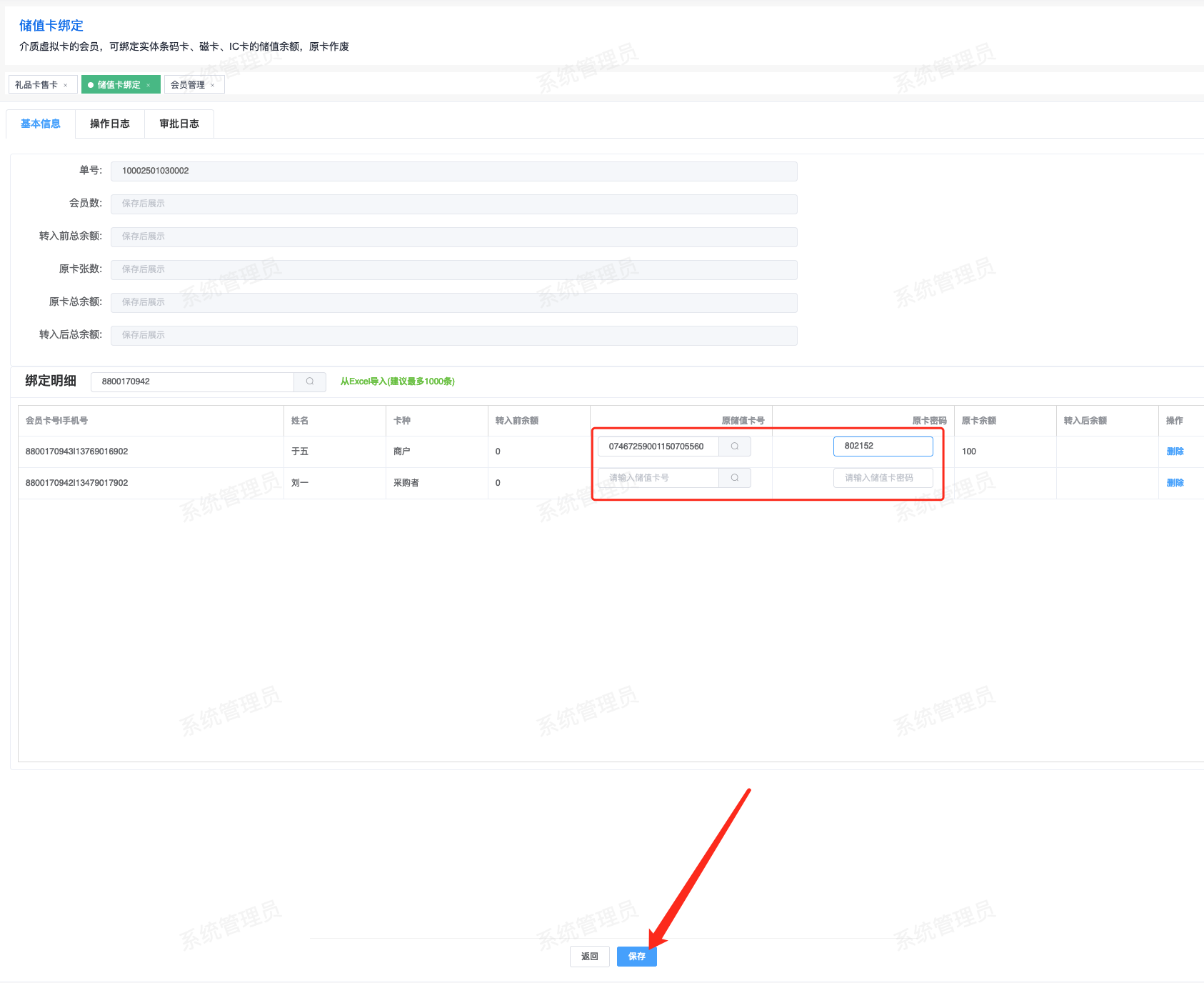Focus the empty 请输入储值卡号 field
The height and width of the screenshot is (983, 1204).
click(x=658, y=478)
